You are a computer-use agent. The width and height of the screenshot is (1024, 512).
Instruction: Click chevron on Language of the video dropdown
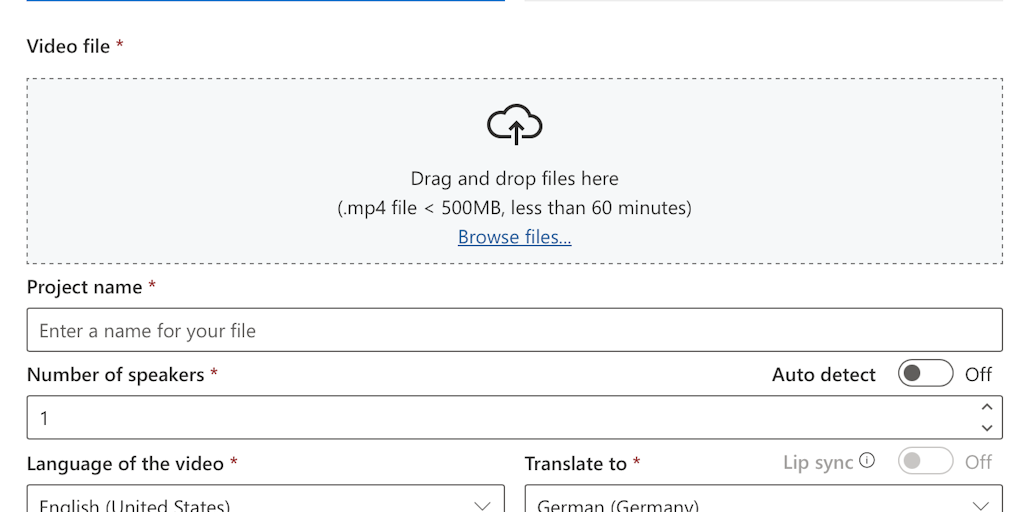482,504
